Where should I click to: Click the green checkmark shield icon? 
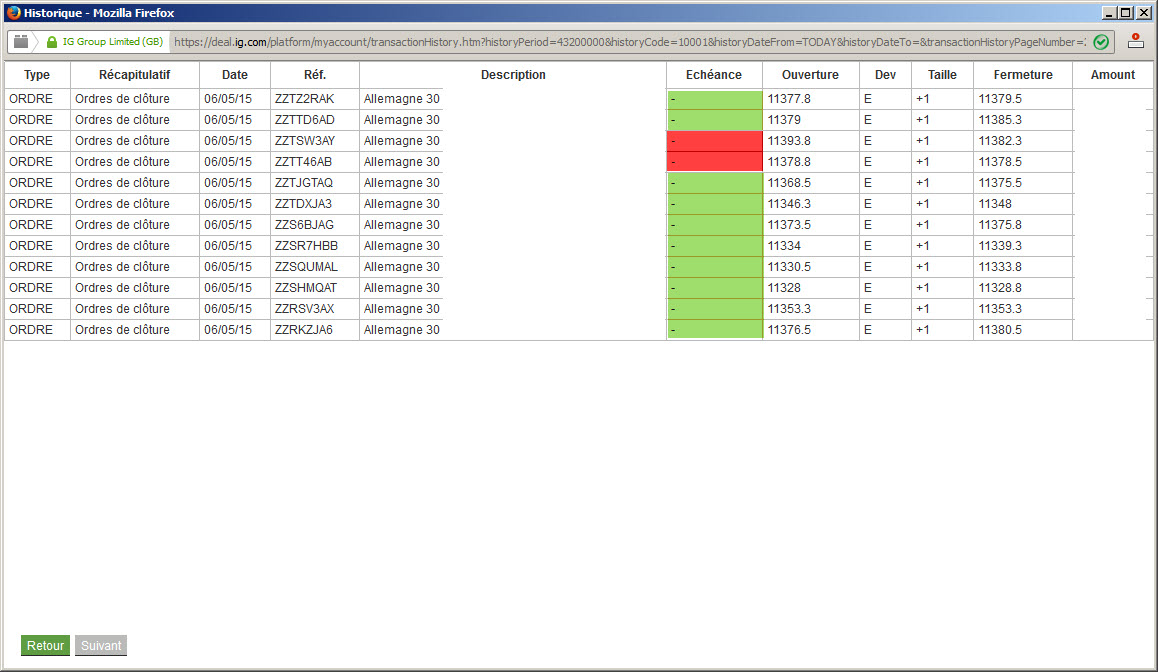(1101, 42)
